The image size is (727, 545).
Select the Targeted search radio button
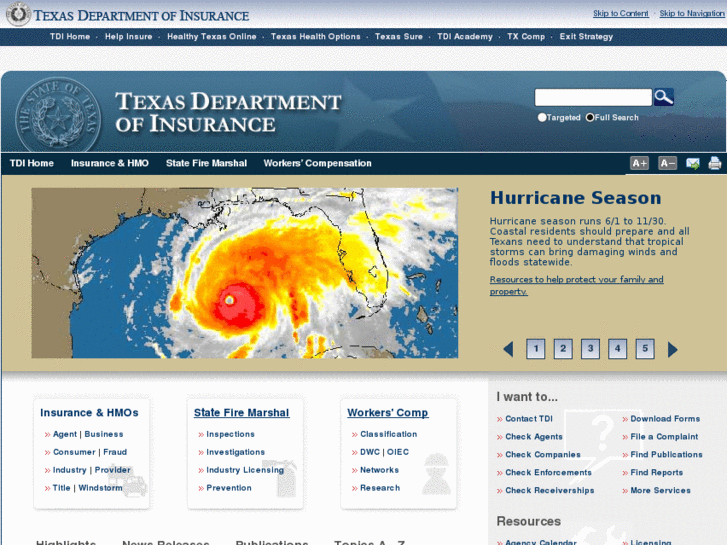click(x=542, y=117)
